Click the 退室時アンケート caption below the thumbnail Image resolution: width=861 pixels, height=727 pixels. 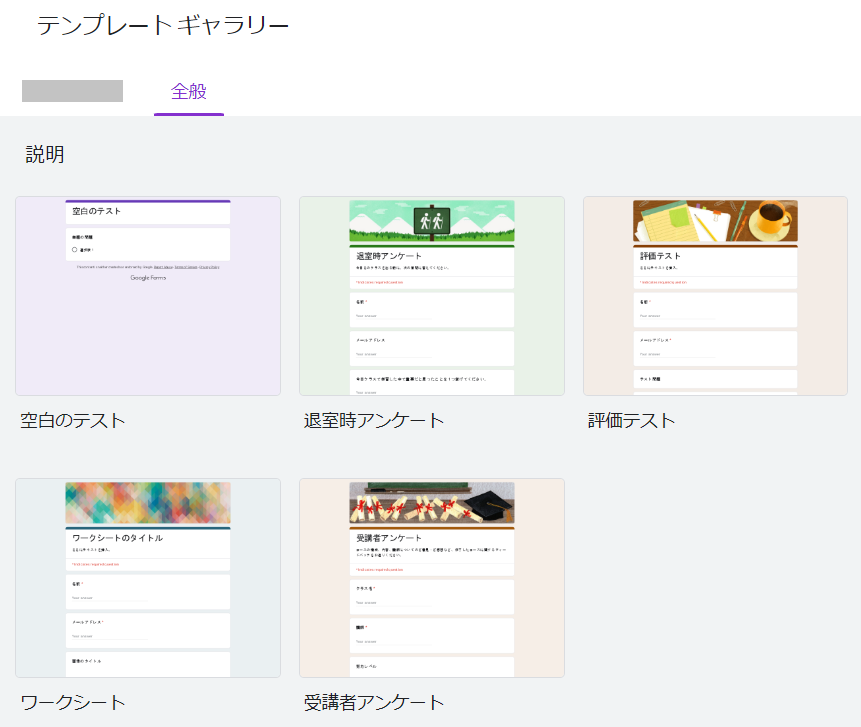point(373,420)
